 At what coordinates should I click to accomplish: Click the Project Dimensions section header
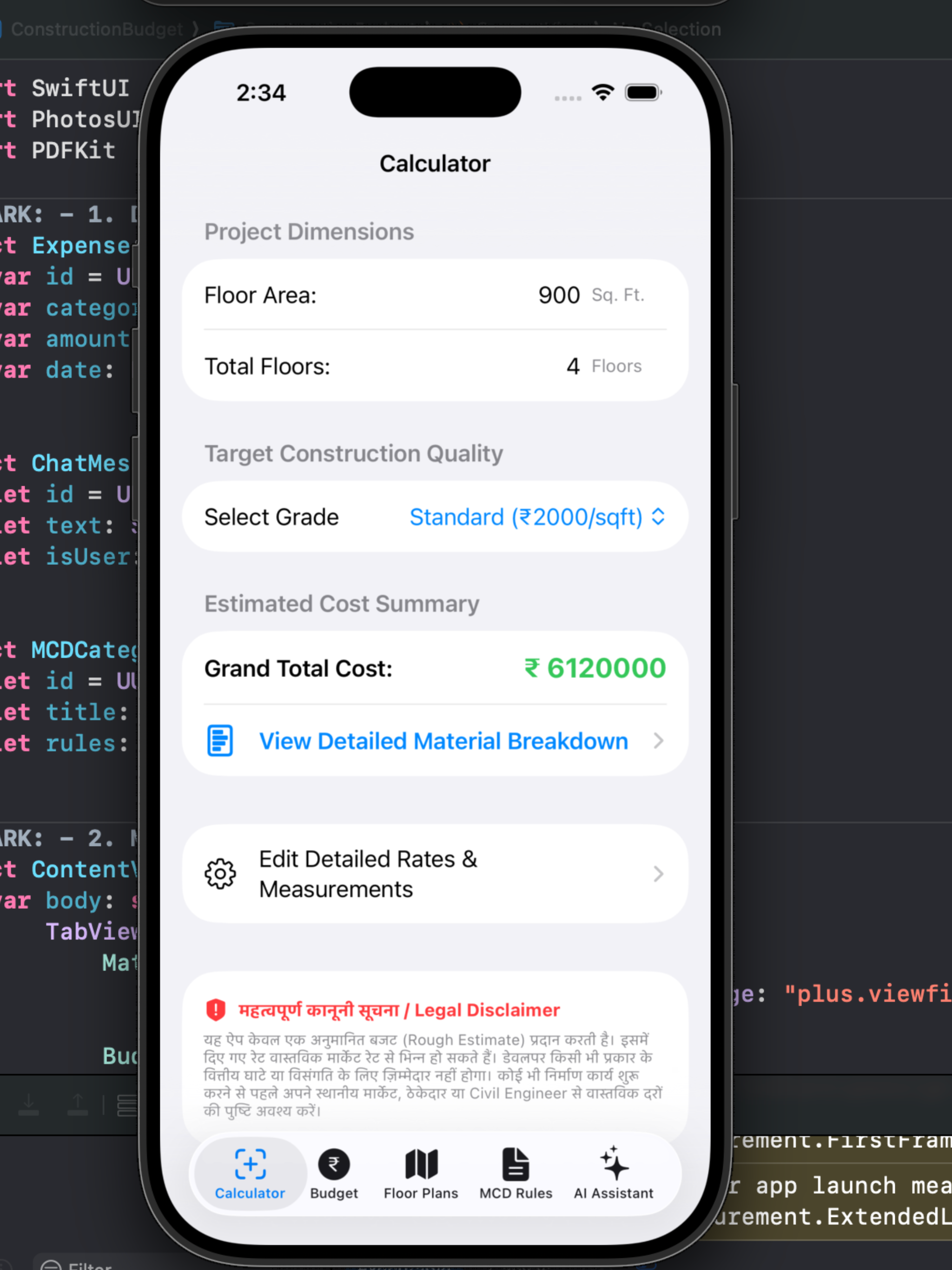309,232
